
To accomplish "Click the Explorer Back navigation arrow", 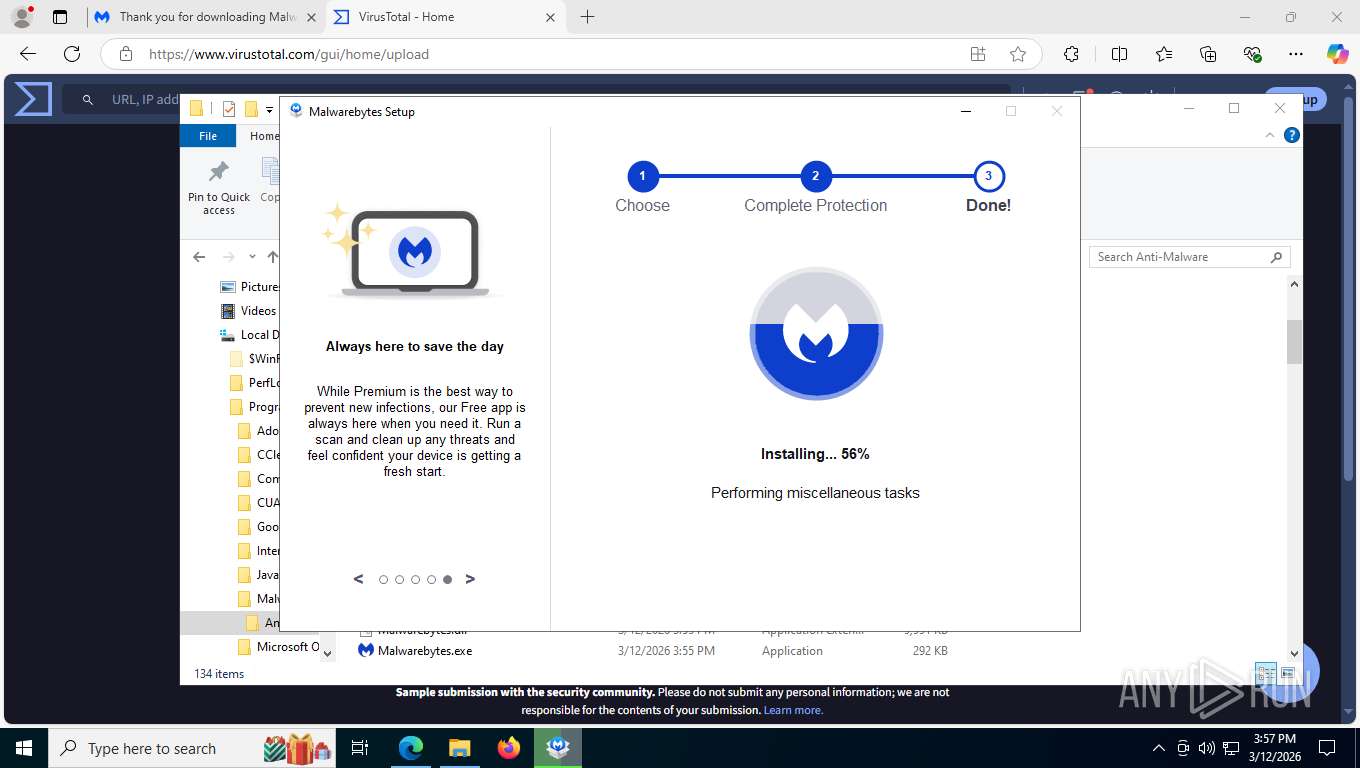I will 199,257.
